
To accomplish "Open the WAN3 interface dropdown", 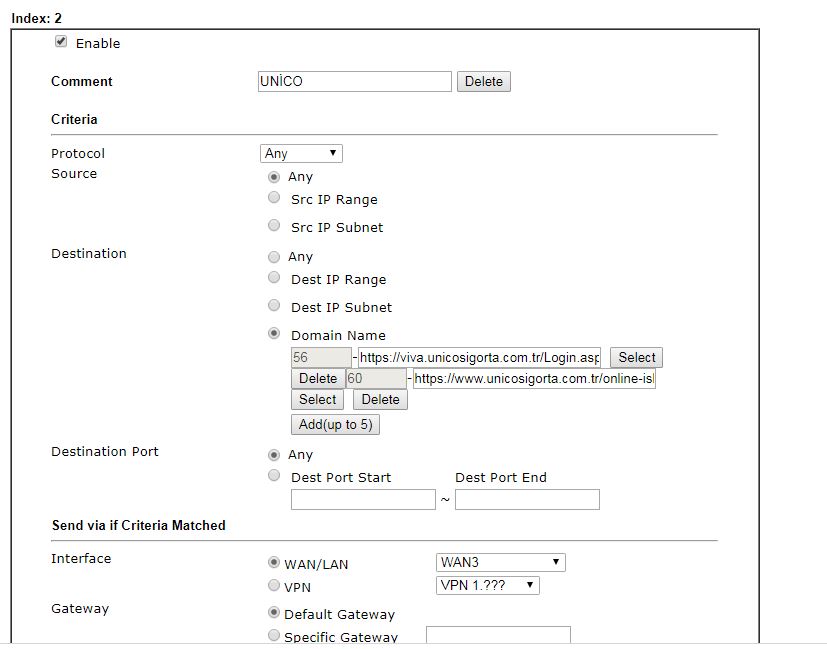I will pos(500,562).
